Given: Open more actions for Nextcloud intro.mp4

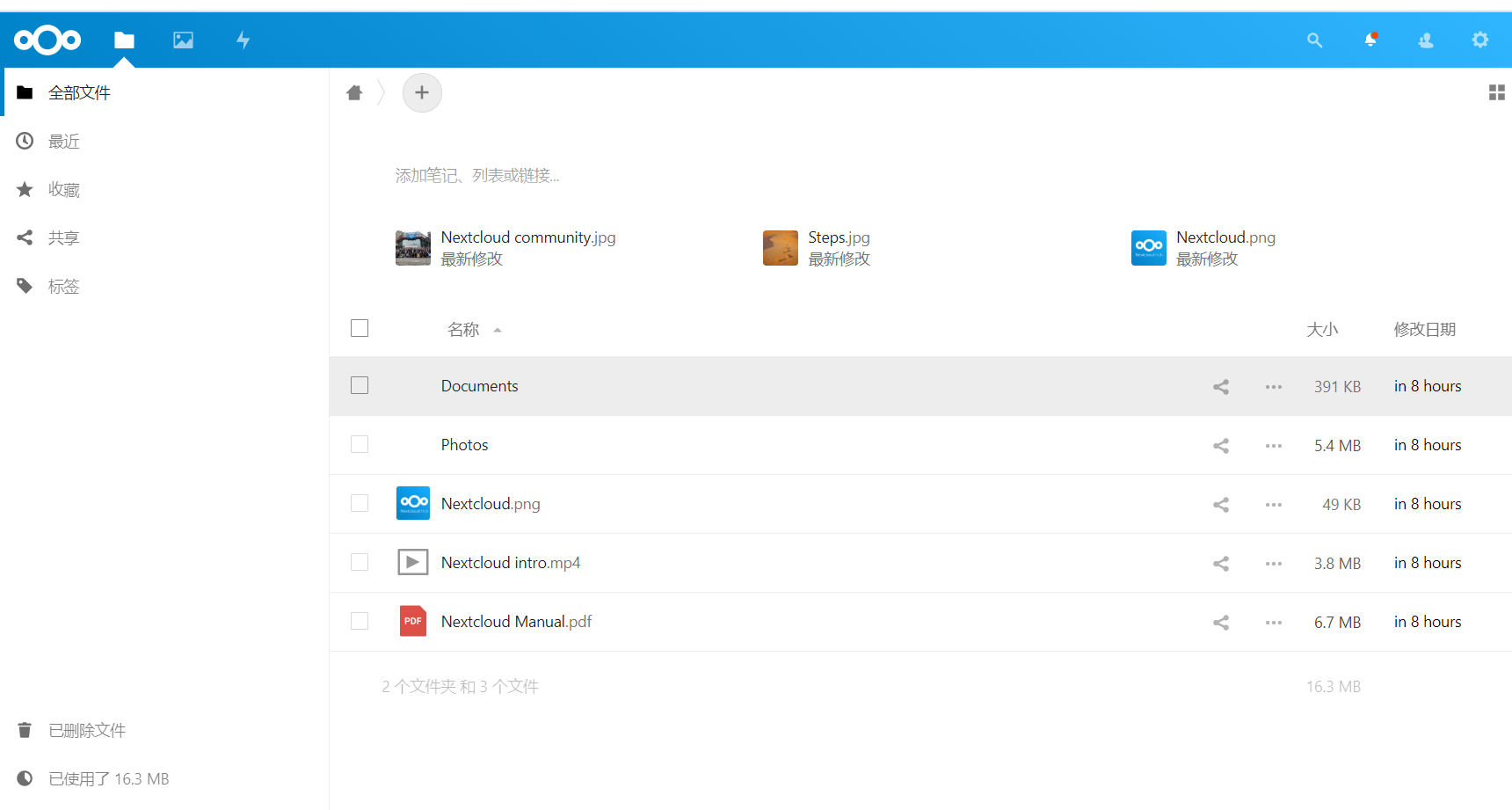Looking at the screenshot, I should click(1274, 563).
